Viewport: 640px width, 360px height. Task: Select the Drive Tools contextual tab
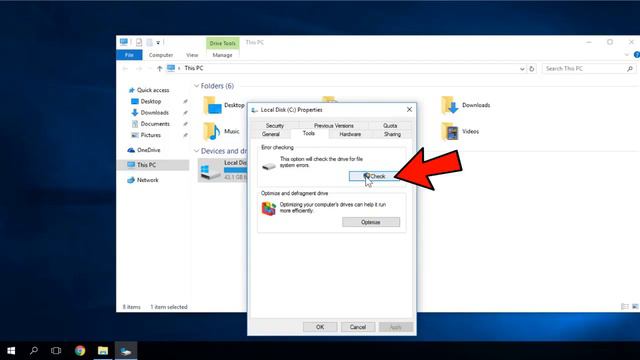click(x=222, y=43)
